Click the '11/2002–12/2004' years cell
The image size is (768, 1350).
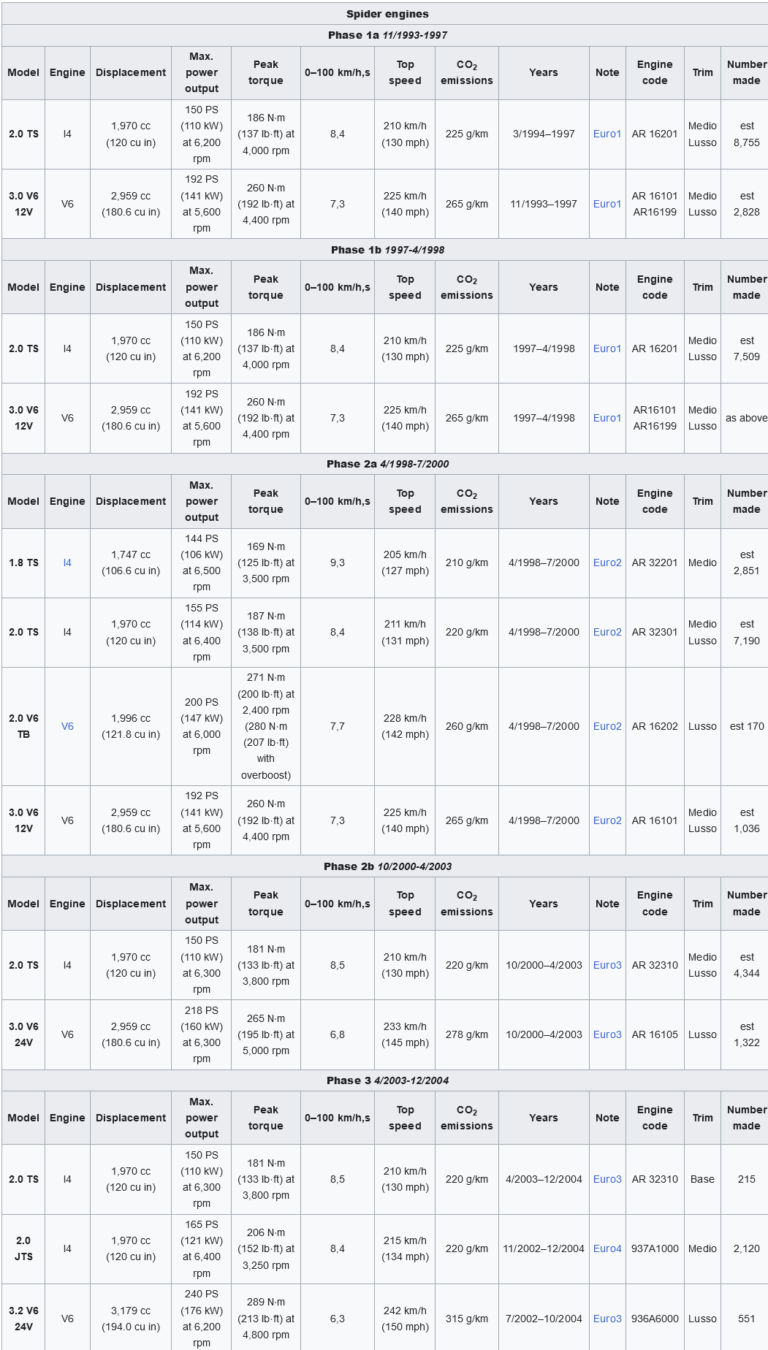click(544, 1248)
